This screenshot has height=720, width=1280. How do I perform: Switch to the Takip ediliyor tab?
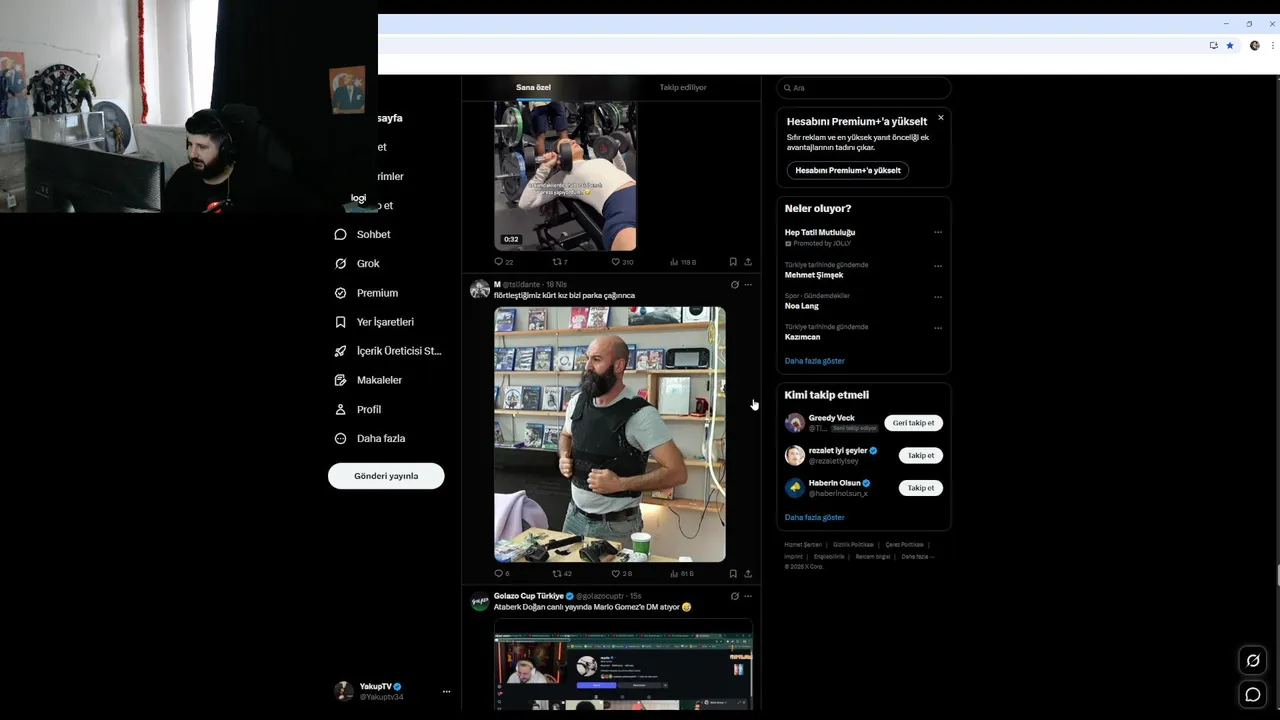point(683,87)
